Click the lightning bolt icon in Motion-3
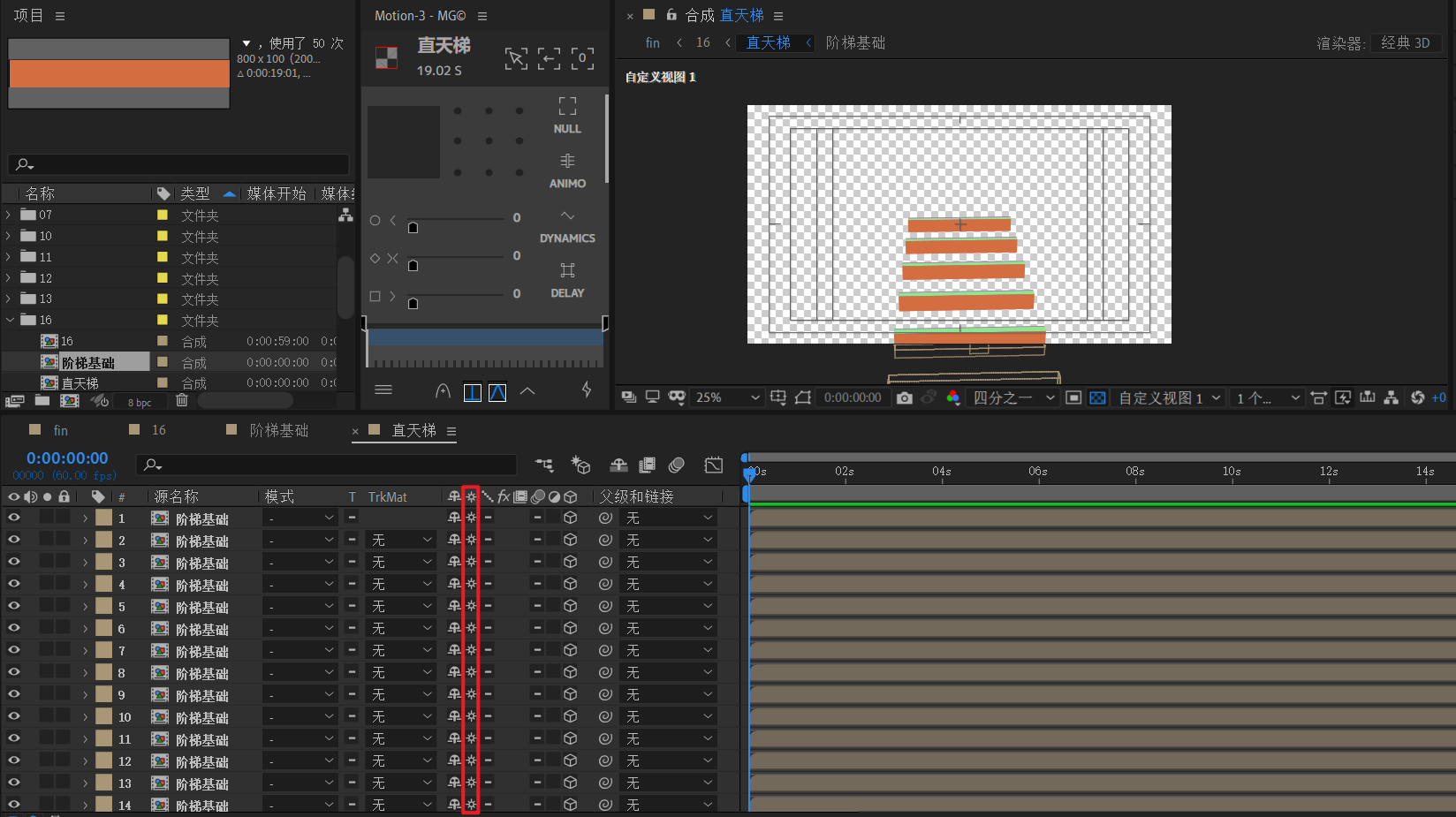 (x=586, y=390)
